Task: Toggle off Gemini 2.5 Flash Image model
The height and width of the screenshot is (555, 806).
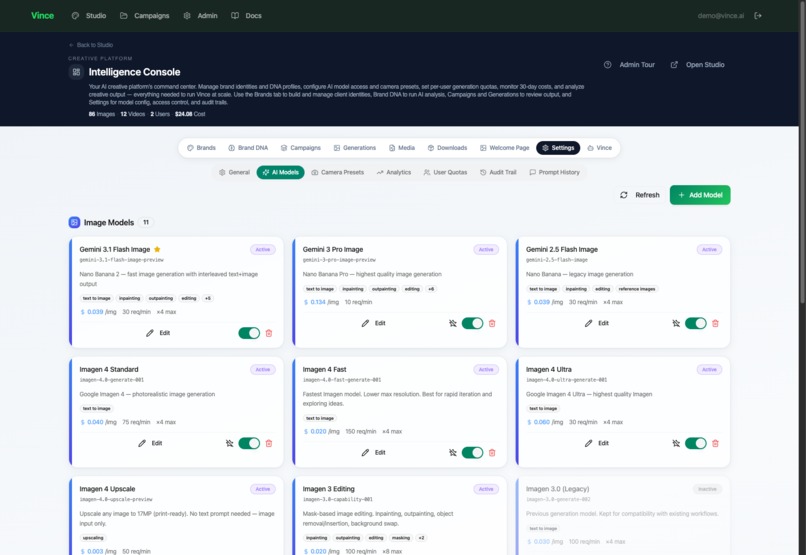Action: coord(695,323)
